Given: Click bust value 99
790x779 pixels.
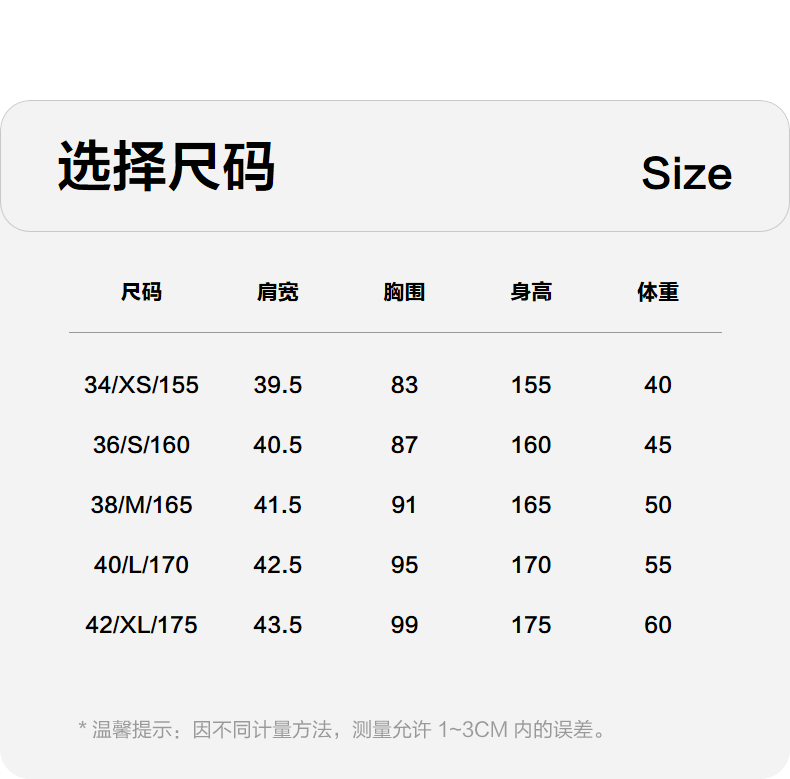Looking at the screenshot, I should (x=404, y=625).
